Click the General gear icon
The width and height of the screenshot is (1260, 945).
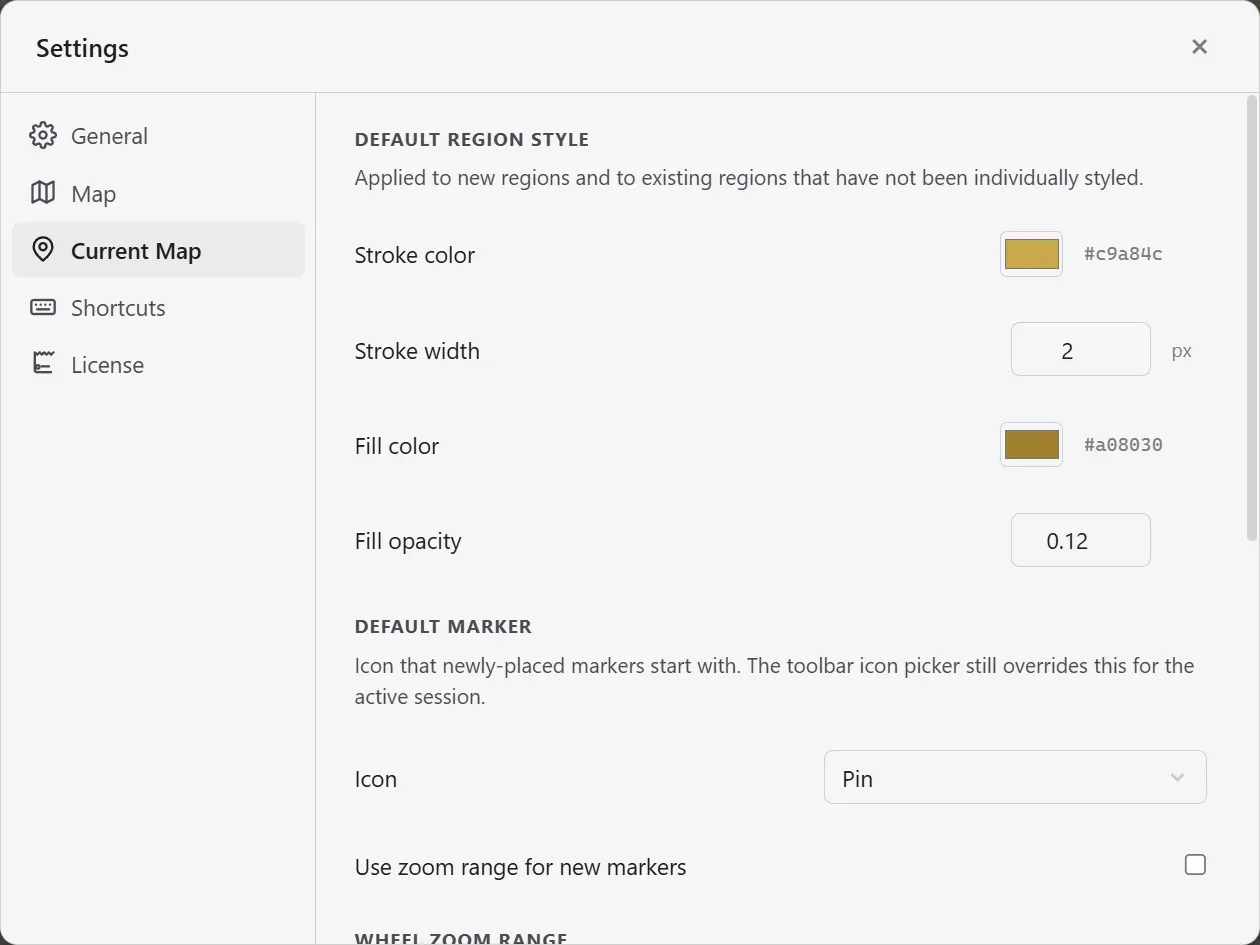point(43,135)
